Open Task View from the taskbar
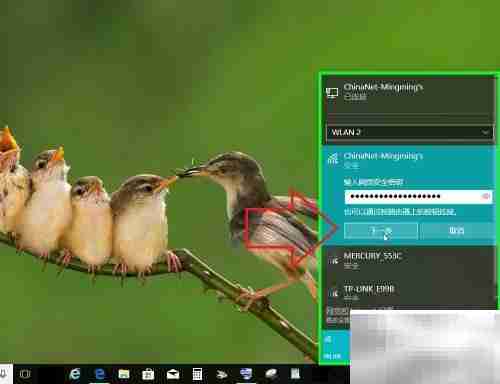Viewport: 500px width, 384px height. click(x=25, y=374)
